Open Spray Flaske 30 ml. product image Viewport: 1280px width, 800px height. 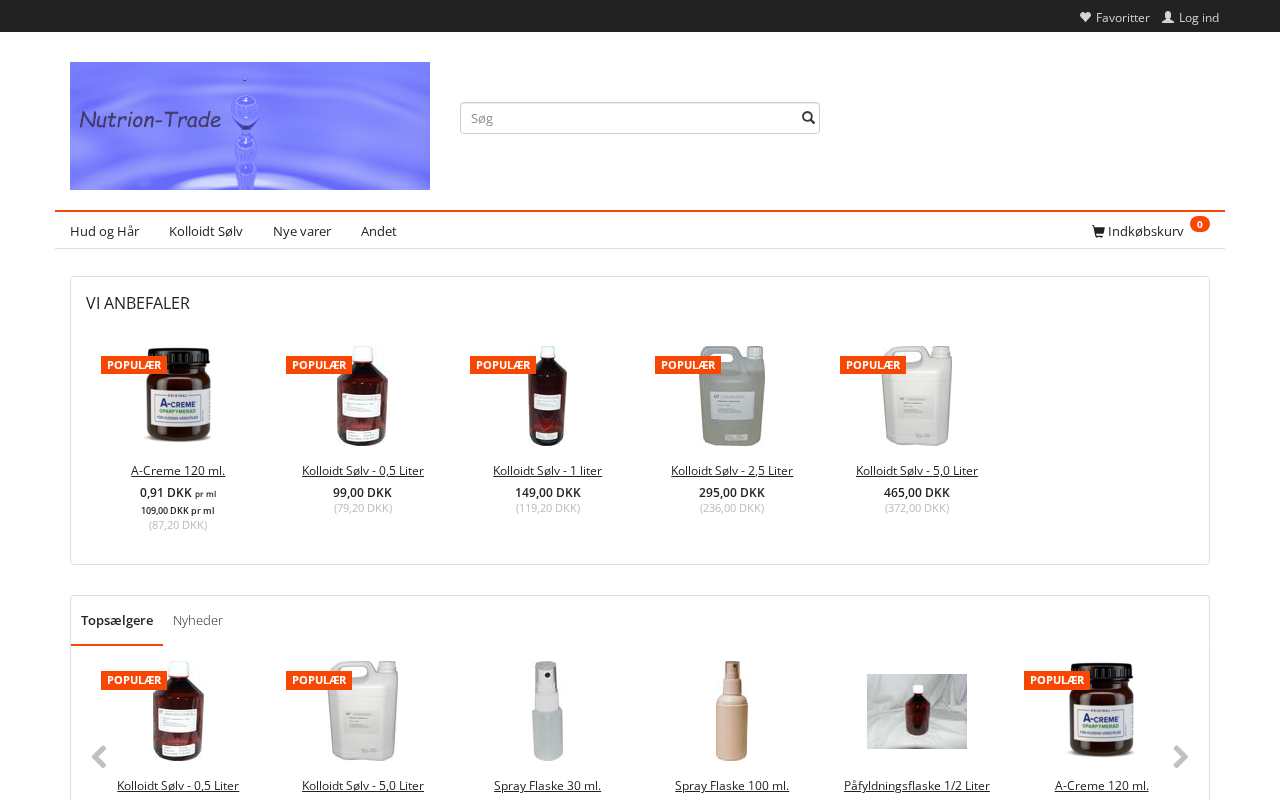click(x=548, y=711)
